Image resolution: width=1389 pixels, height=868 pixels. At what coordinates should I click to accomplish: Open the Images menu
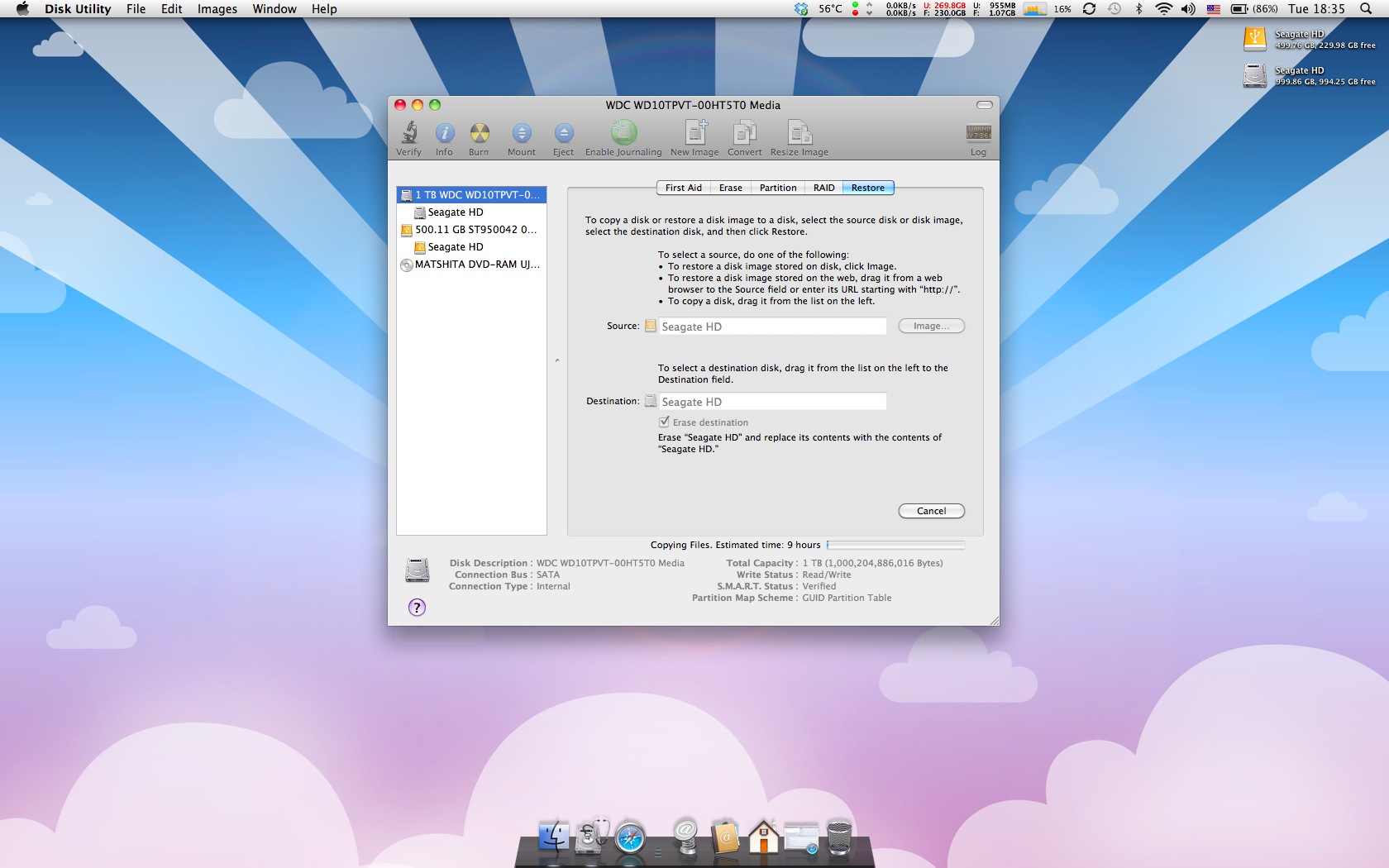217,9
